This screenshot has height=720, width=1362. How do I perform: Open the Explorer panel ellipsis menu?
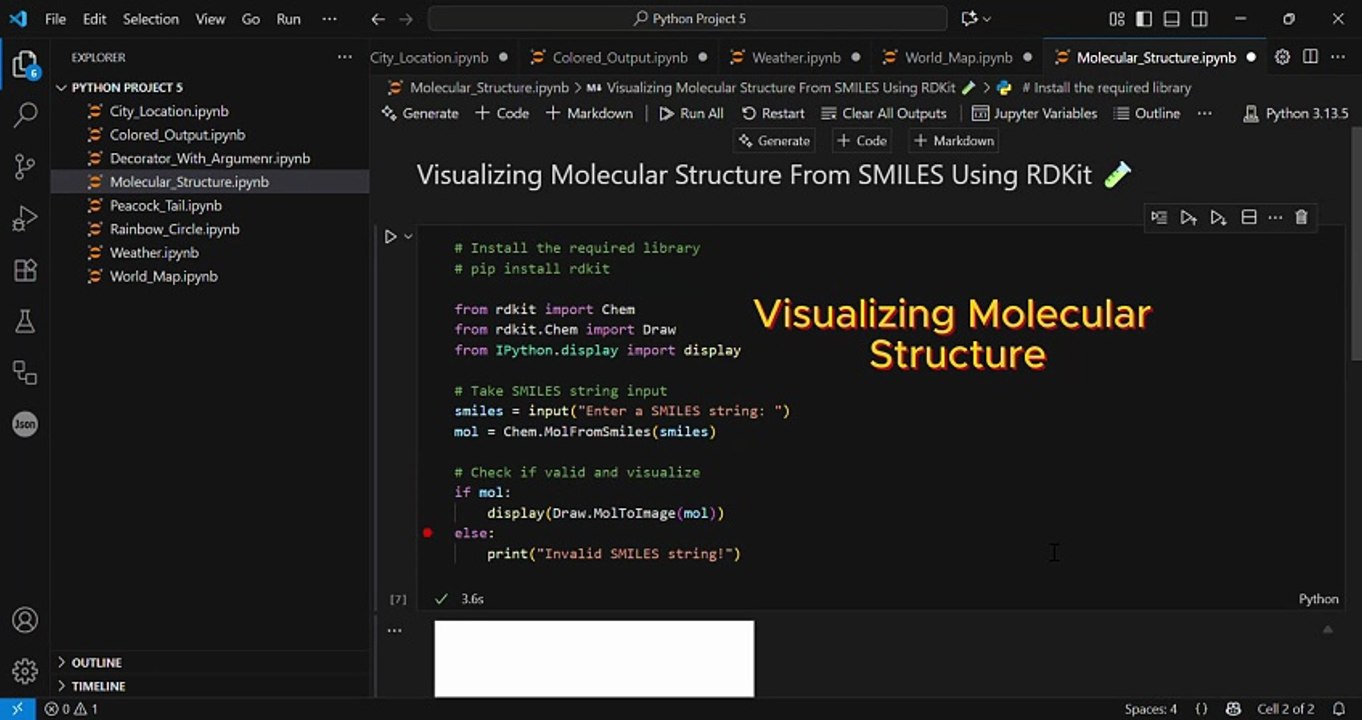(x=344, y=57)
